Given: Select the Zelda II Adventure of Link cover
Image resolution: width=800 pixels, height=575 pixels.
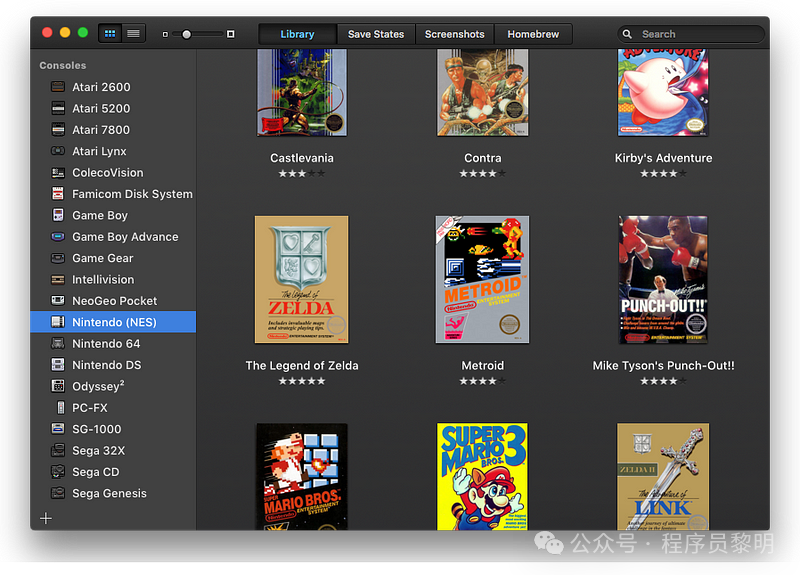Looking at the screenshot, I should (663, 477).
